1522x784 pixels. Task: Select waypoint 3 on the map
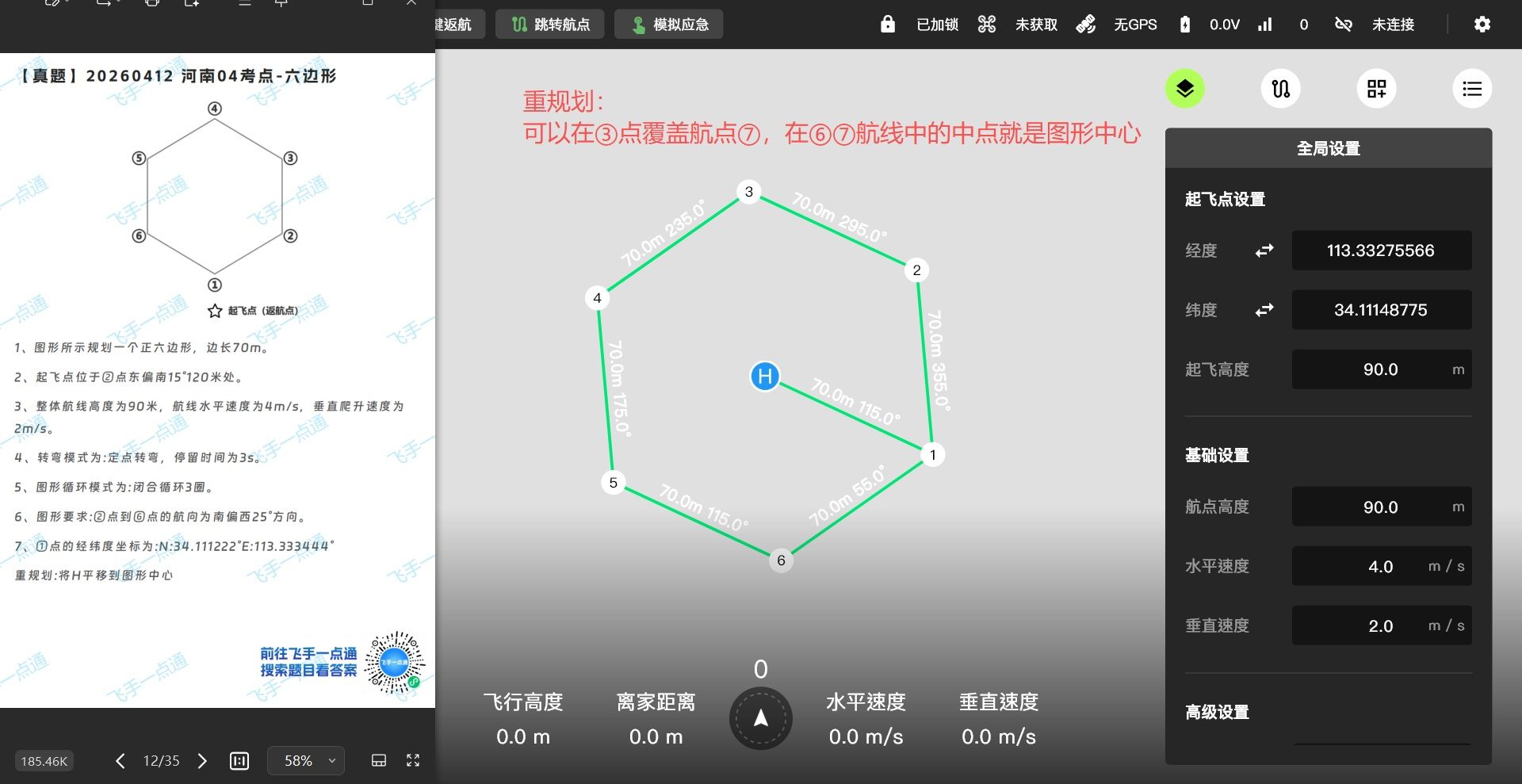[x=748, y=192]
